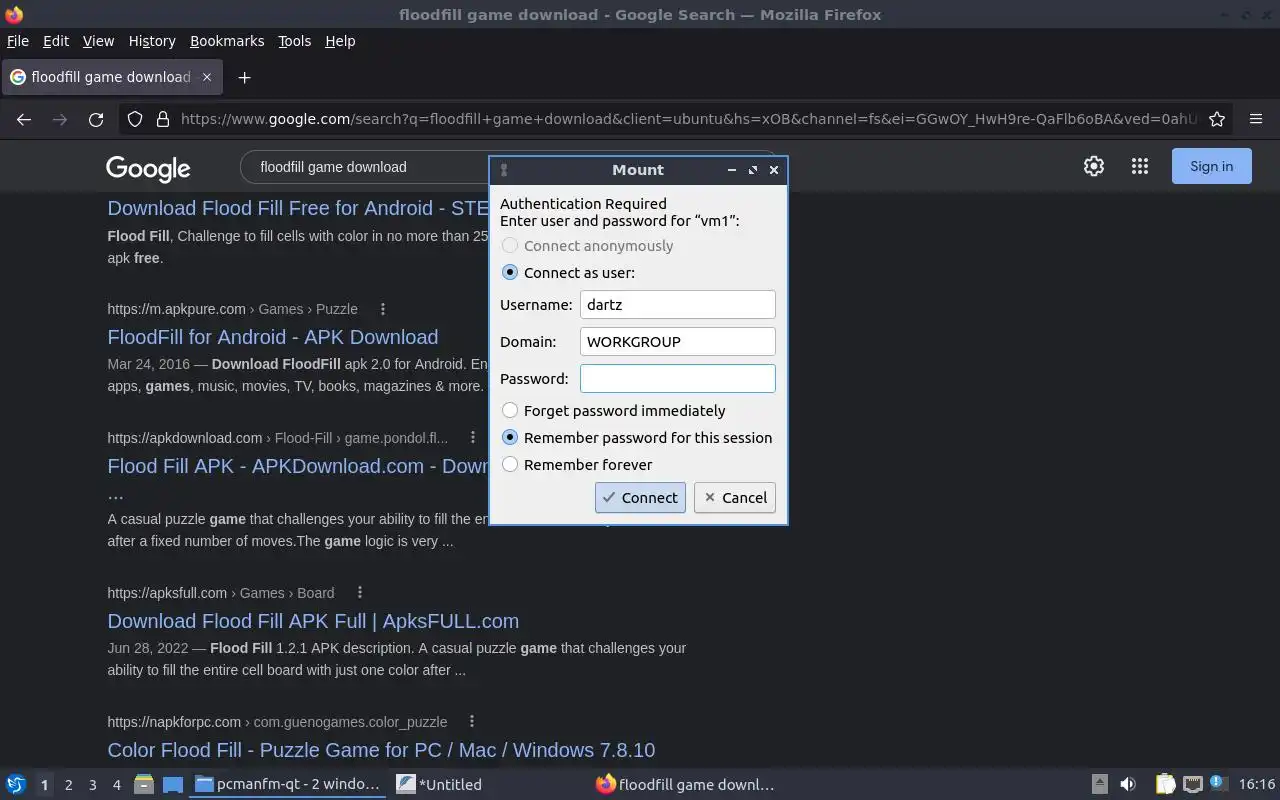
Task: Open the update notifier tray icon
Action: (x=1218, y=783)
